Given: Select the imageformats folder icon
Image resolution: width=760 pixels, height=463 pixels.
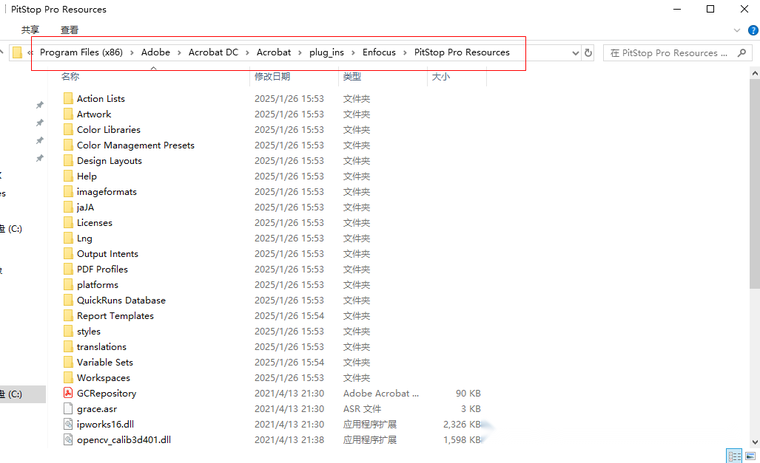Looking at the screenshot, I should [x=68, y=192].
